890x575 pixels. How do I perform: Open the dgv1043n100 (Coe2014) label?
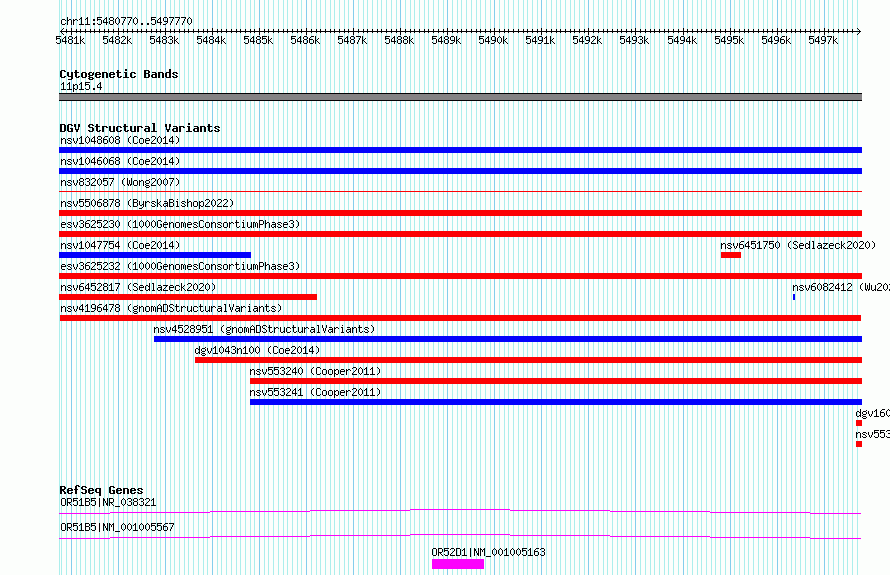click(257, 350)
